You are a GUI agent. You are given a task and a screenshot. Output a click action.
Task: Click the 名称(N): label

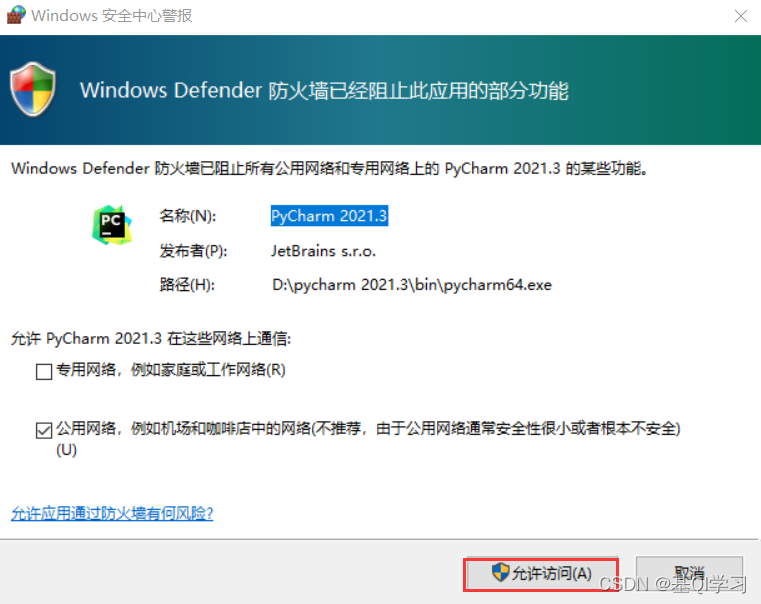pos(188,215)
